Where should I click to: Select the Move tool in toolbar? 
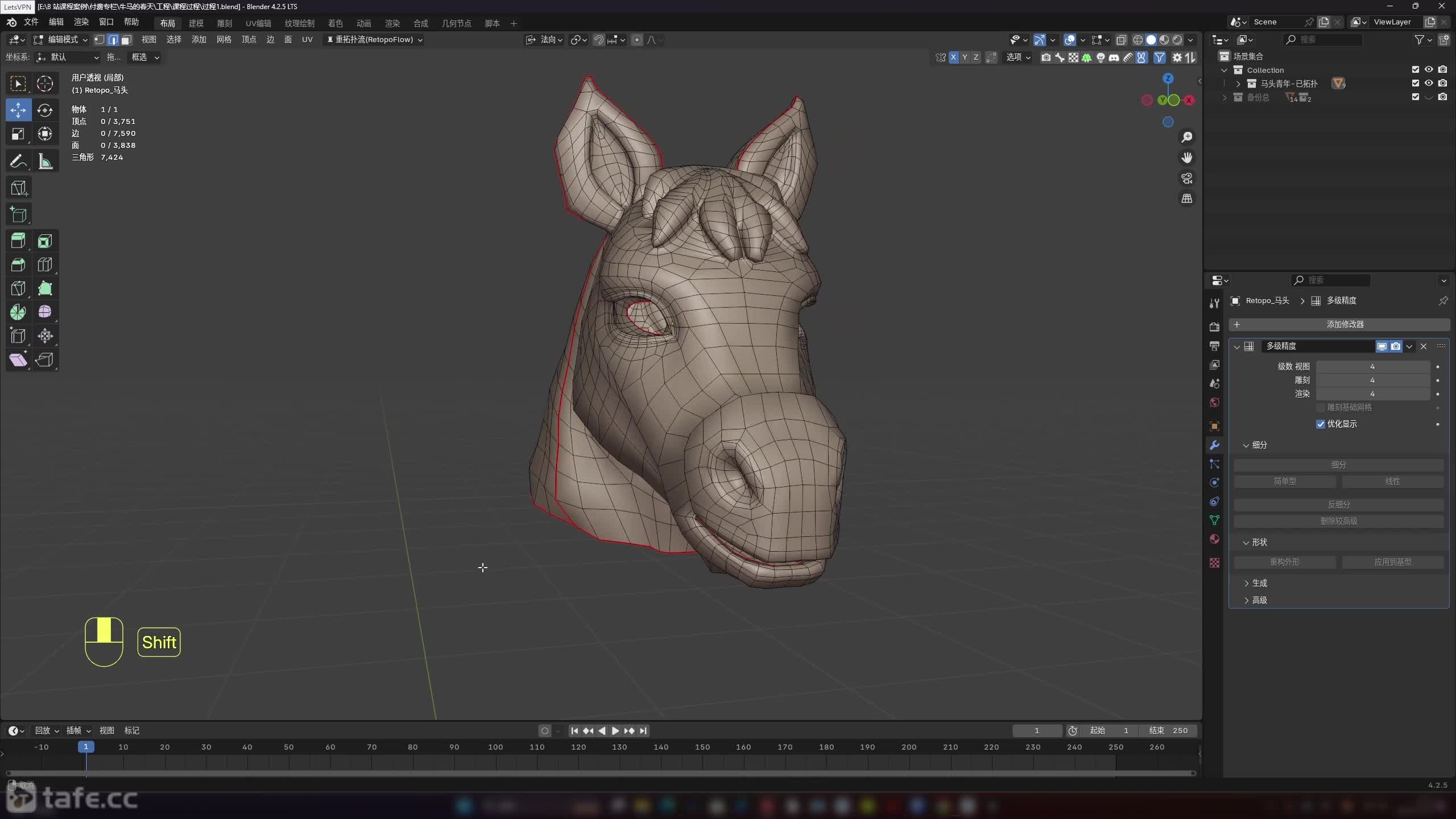tap(18, 110)
